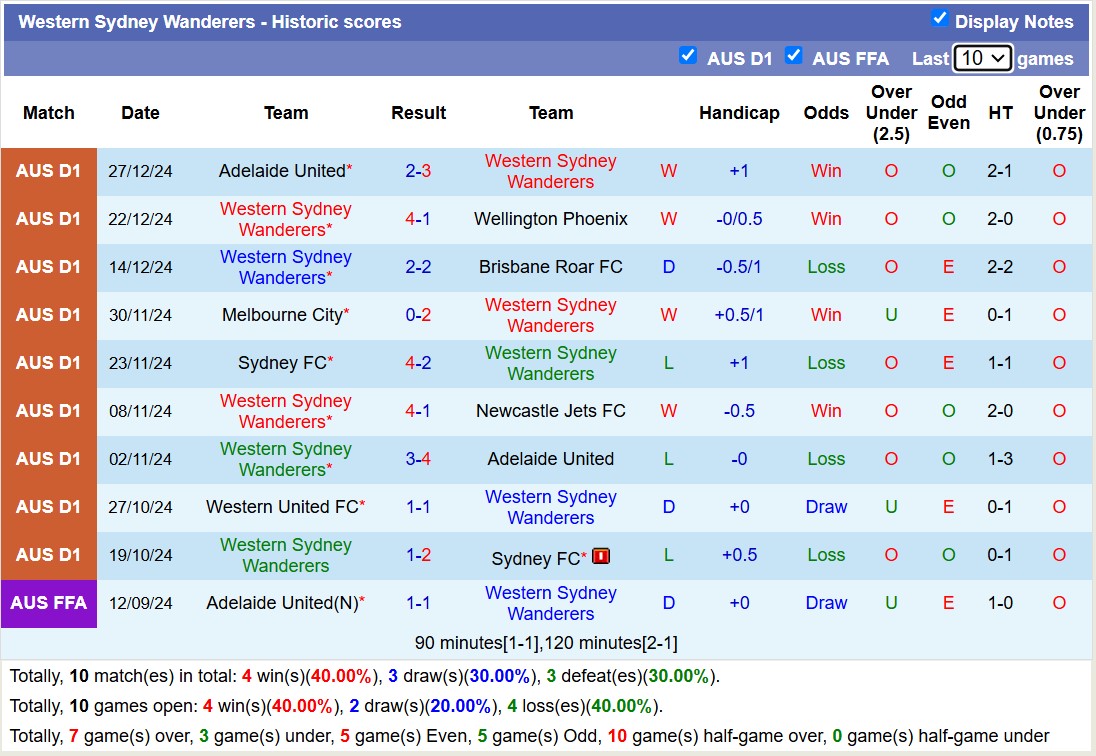Viewport: 1096px width, 756px height.
Task: Click Melbourne City team name
Action: click(280, 315)
